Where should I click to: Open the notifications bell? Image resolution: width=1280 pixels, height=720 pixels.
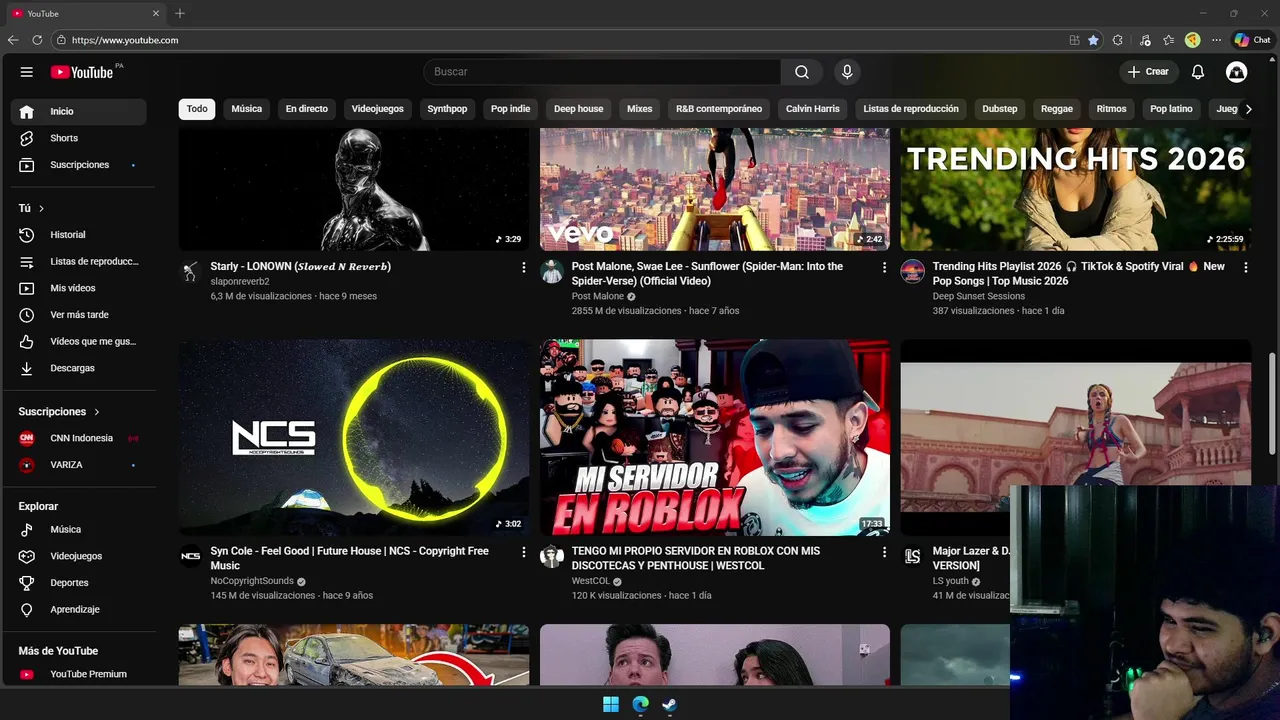[x=1198, y=72]
